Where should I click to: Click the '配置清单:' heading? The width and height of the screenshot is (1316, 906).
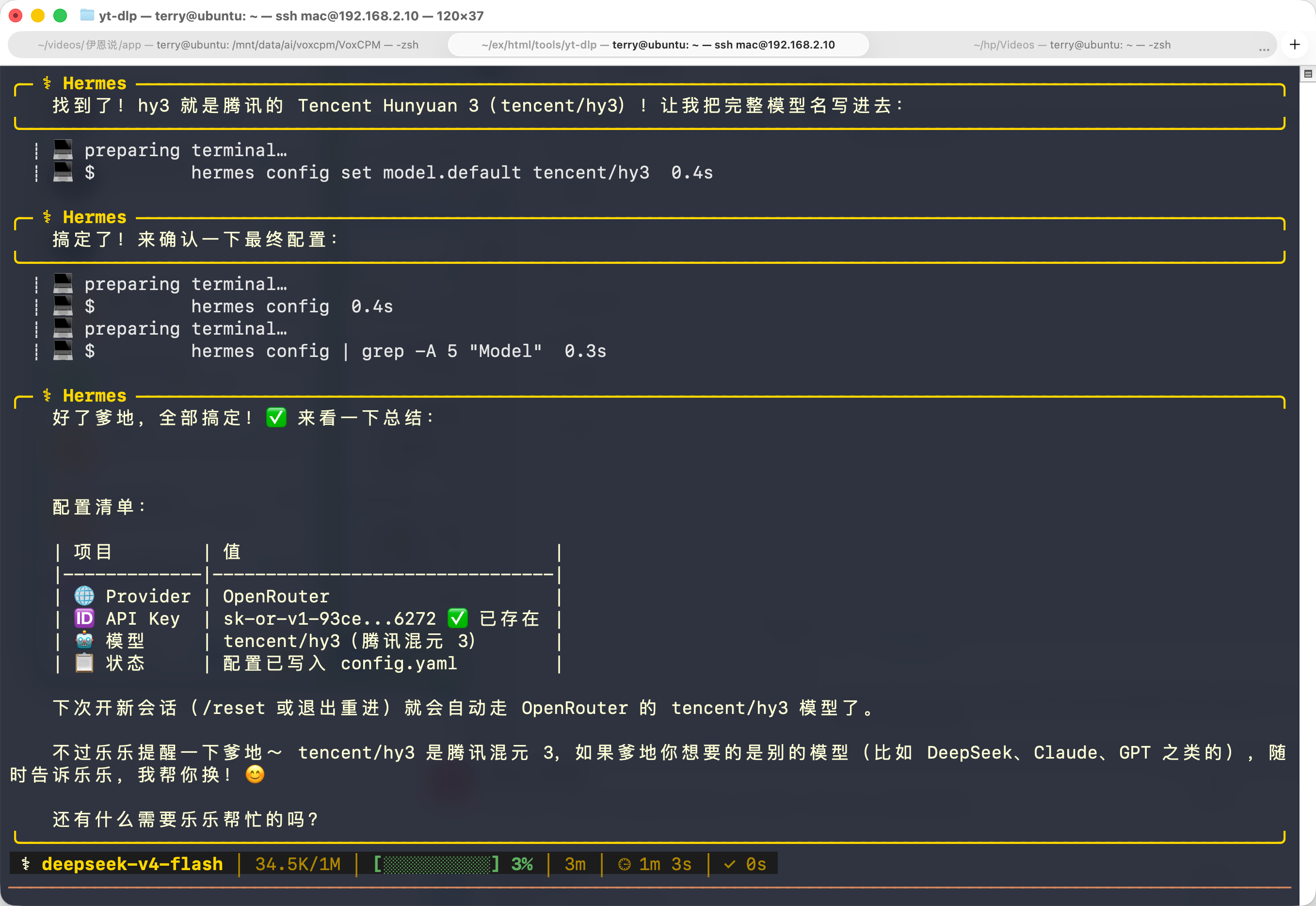99,507
